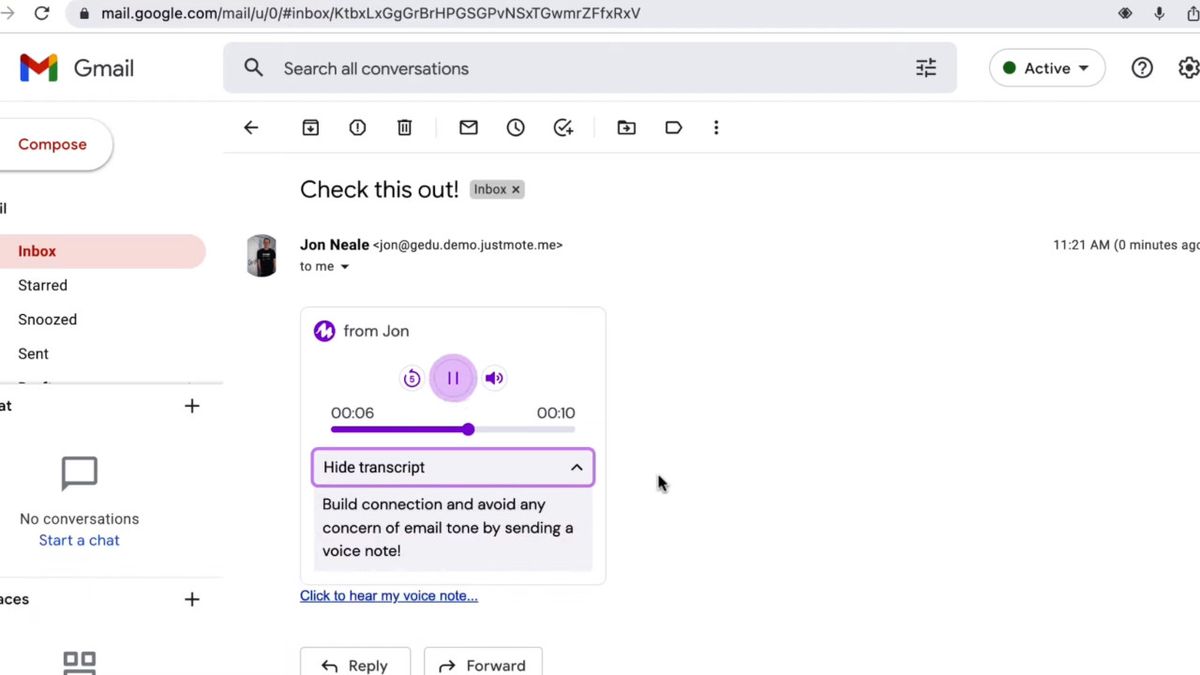Viewport: 1200px width, 675px height.
Task: Rewind voice note five seconds
Action: click(x=411, y=378)
